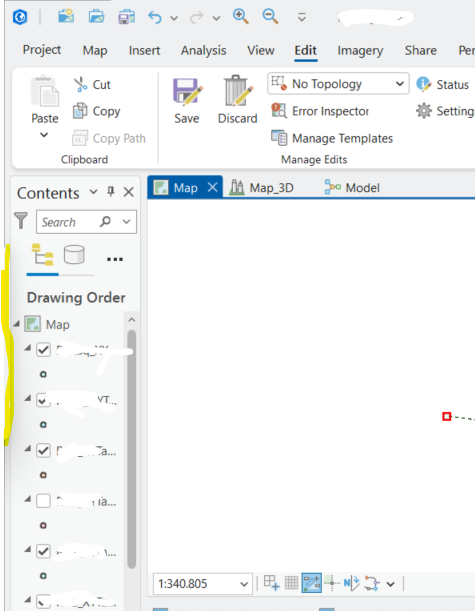Open the Error Inspector
This screenshot has width=475, height=611.
point(320,111)
